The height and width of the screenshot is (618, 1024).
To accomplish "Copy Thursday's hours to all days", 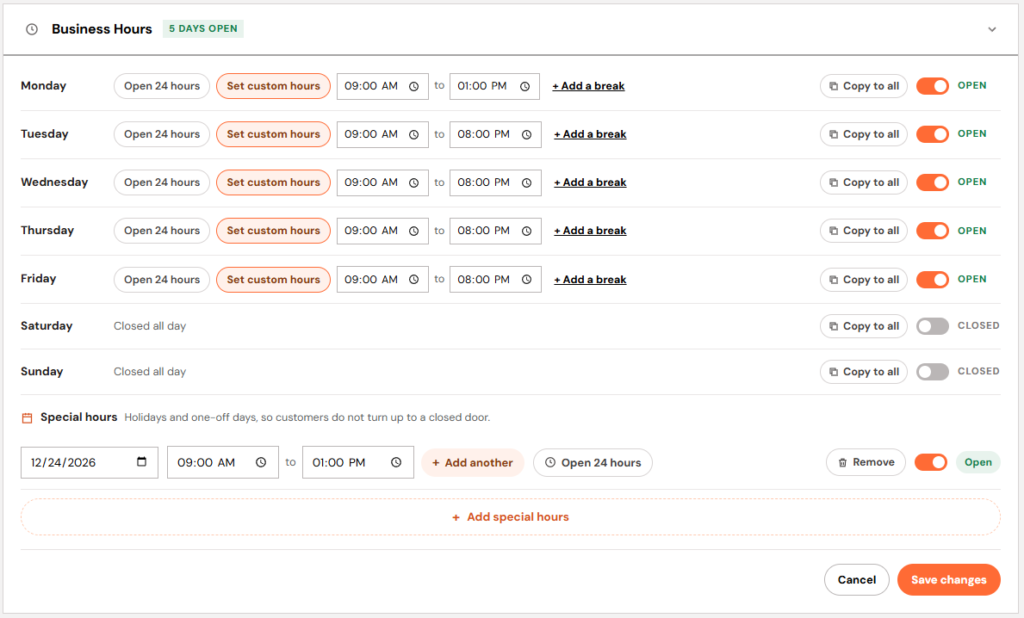I will click(x=863, y=231).
